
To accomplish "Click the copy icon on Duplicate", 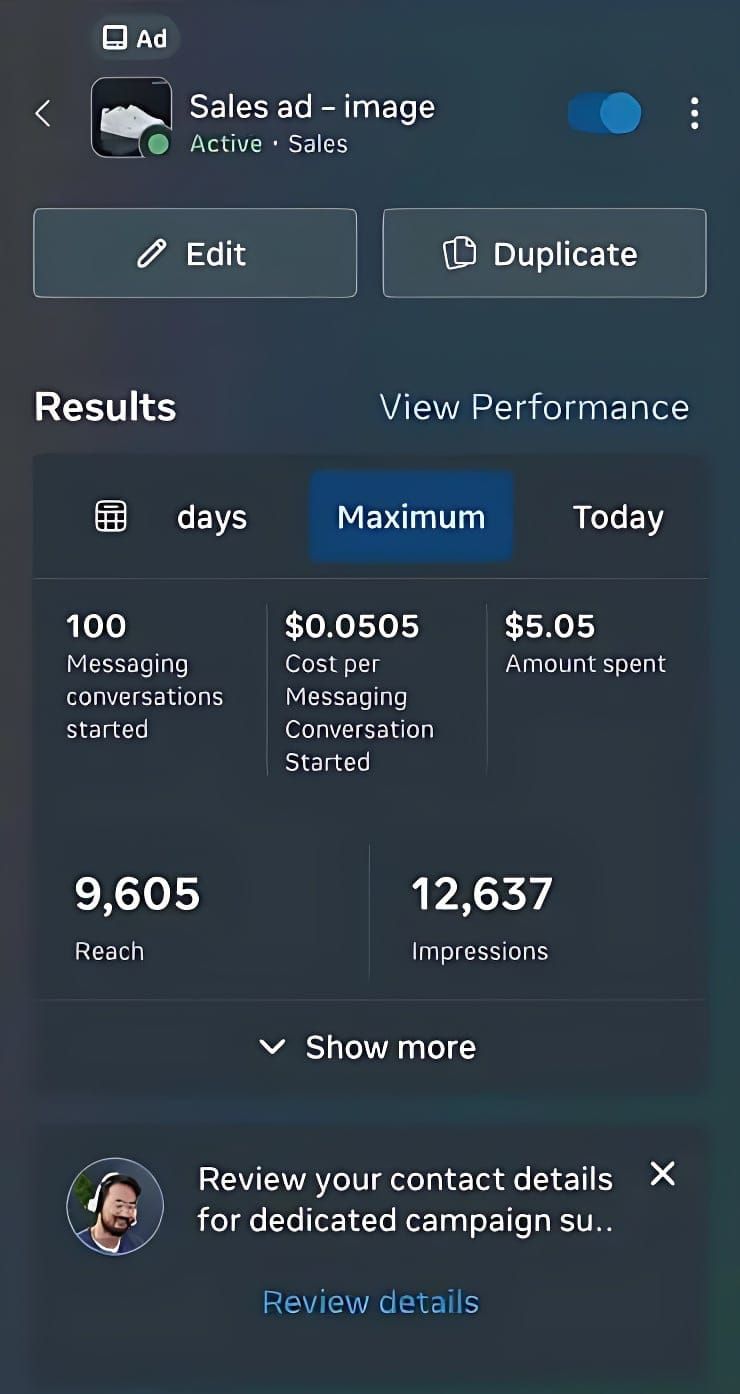I will 459,253.
